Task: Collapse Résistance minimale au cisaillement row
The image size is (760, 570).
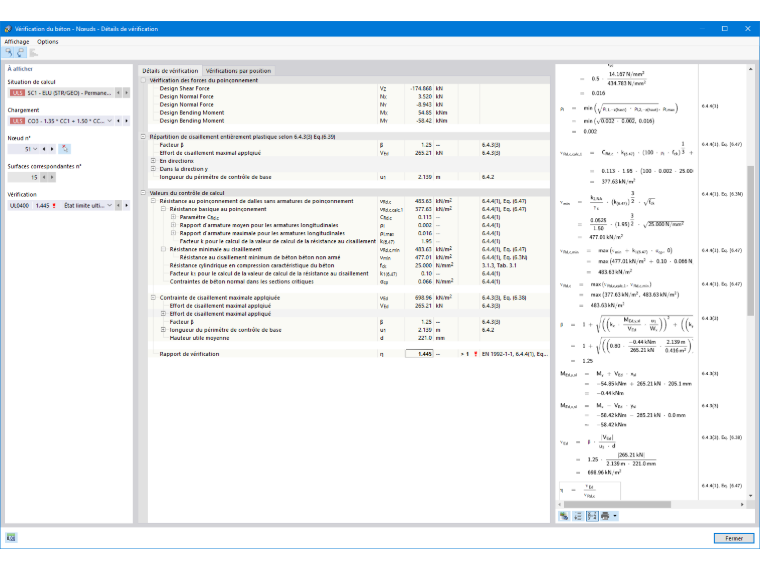Action: (x=163, y=249)
